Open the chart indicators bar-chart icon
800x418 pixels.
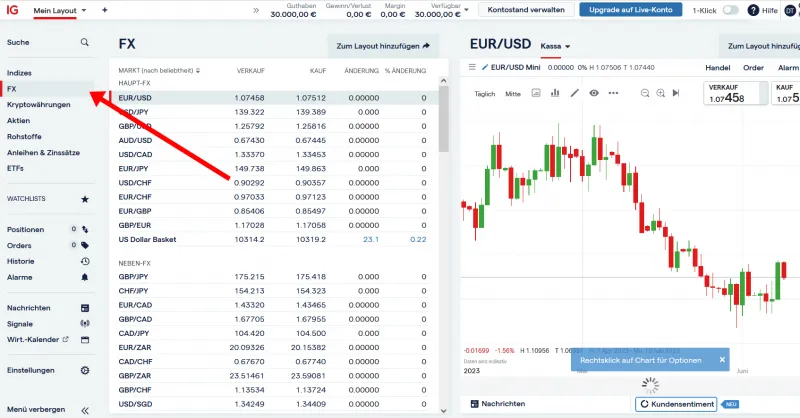point(555,93)
